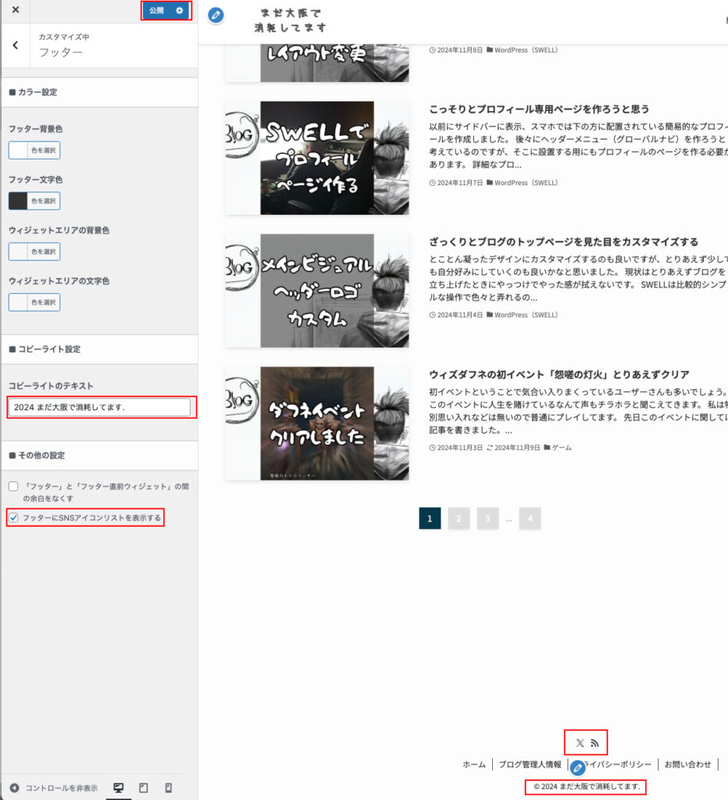This screenshot has height=800, width=728.
Task: Click footer menu ホーム
Action: pos(474,764)
